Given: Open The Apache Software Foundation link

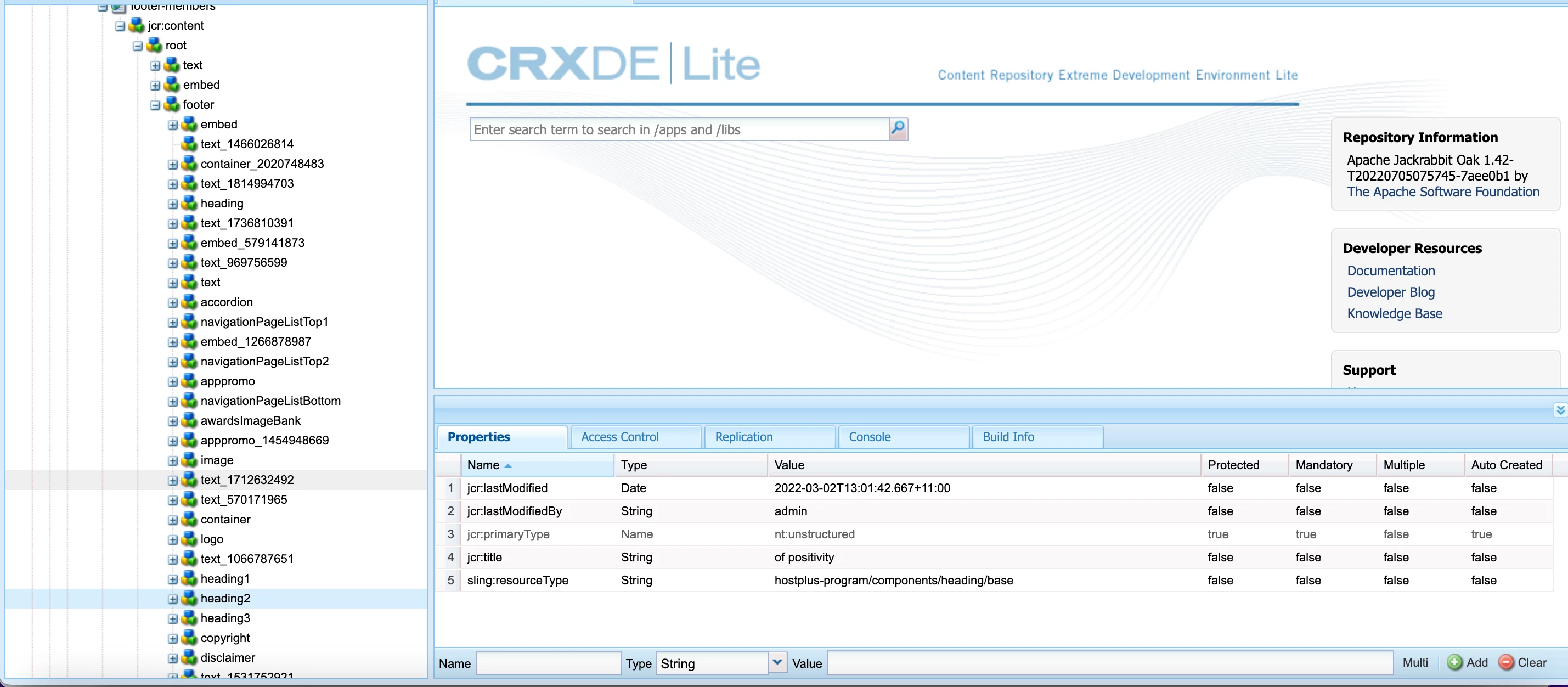Looking at the screenshot, I should 1442,192.
